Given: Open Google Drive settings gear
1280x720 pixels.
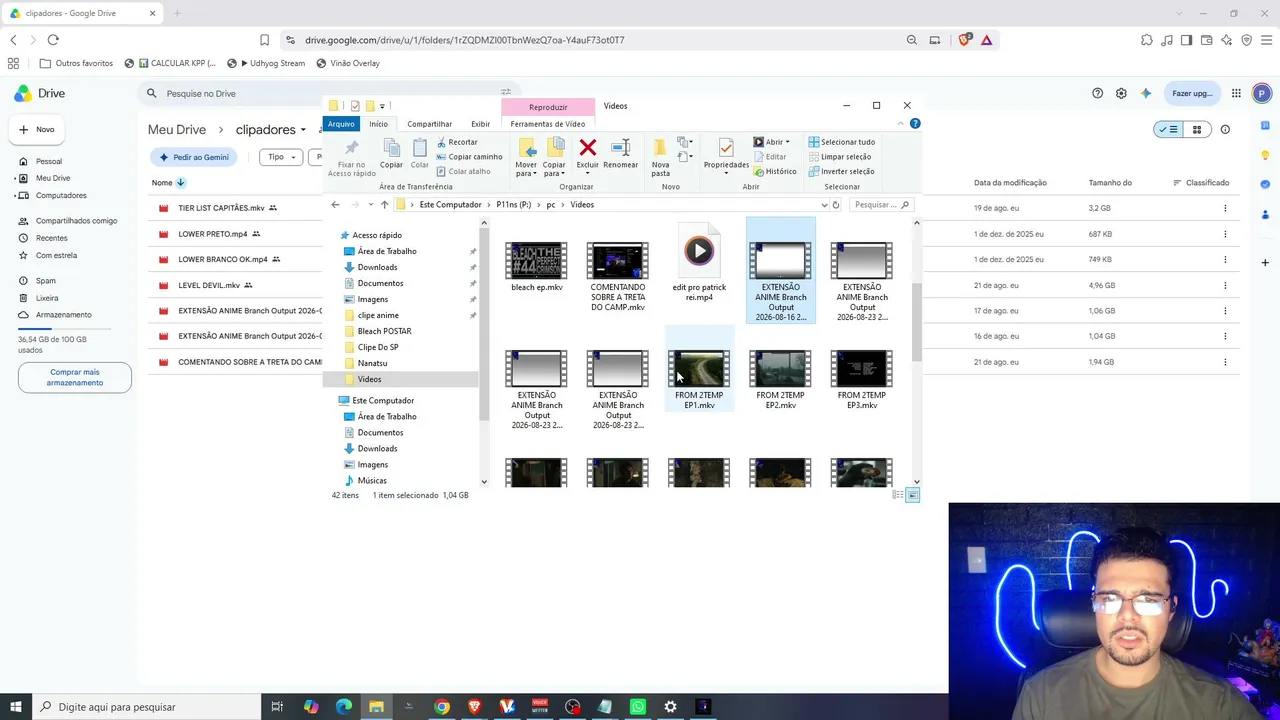Looking at the screenshot, I should tap(1121, 93).
